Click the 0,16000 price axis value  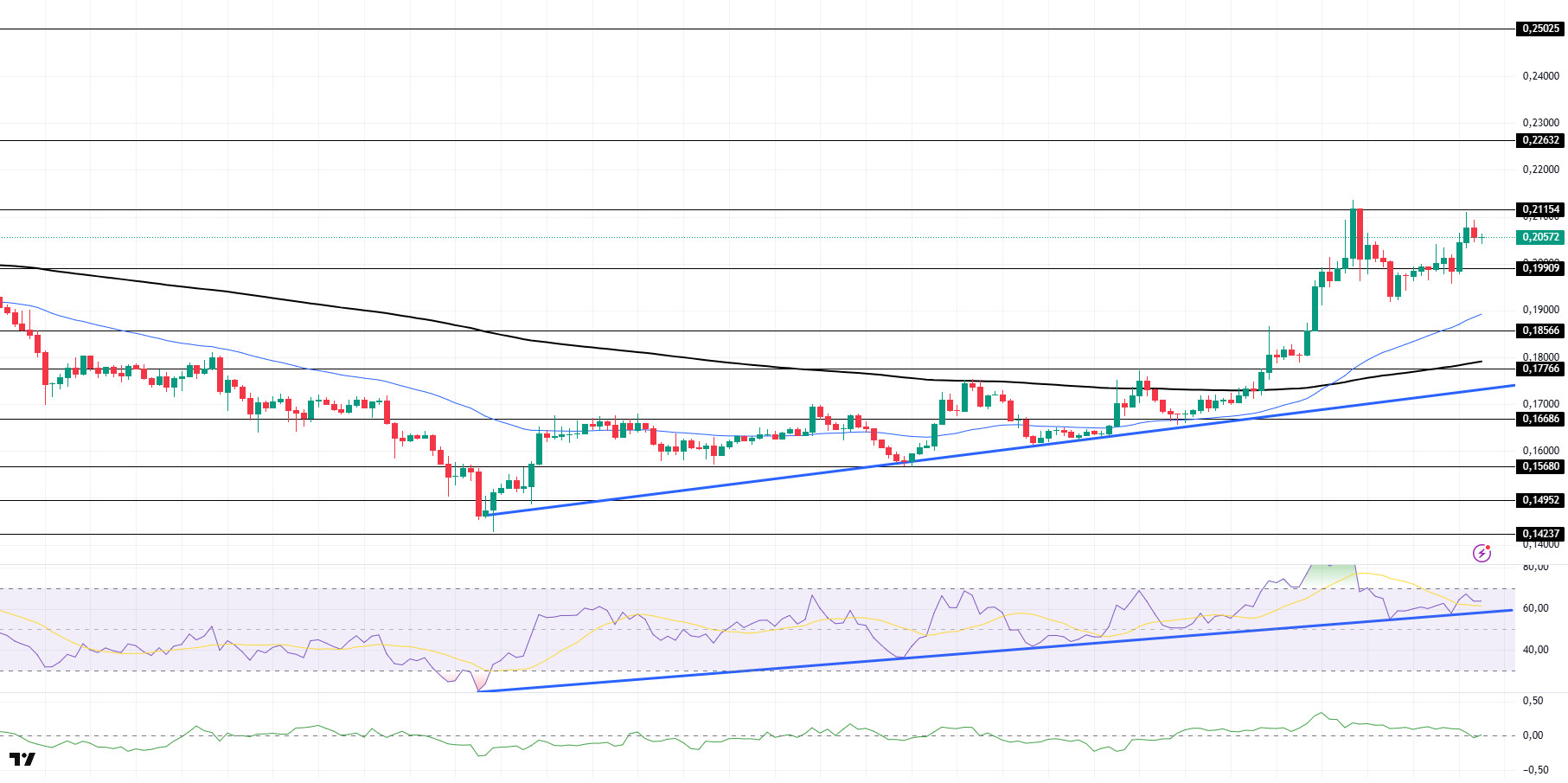(1540, 450)
